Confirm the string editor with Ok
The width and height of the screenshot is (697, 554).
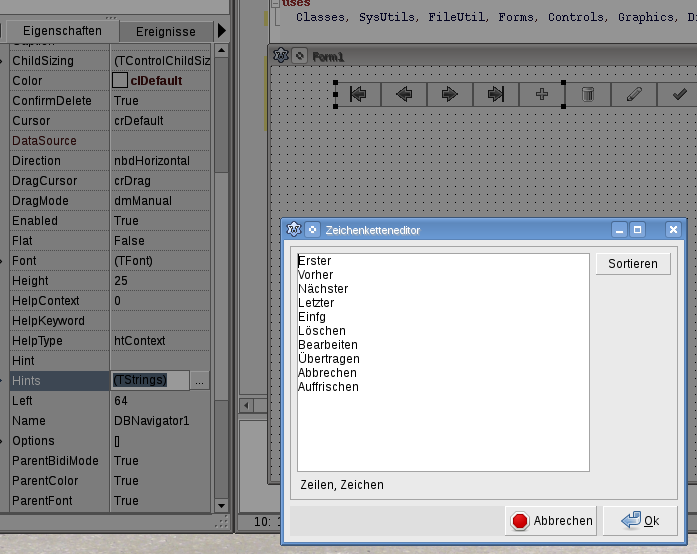tap(640, 520)
